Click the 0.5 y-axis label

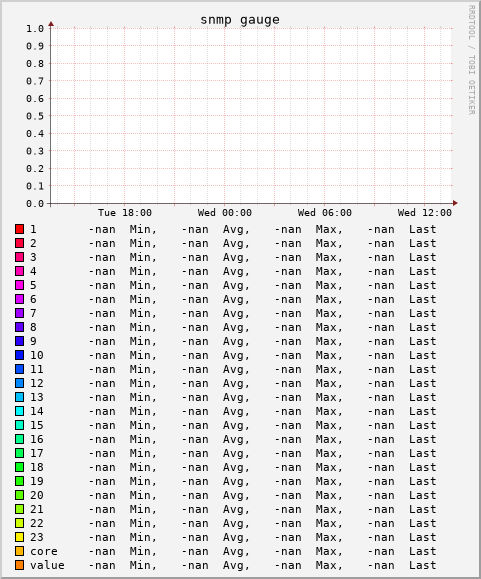tap(35, 116)
